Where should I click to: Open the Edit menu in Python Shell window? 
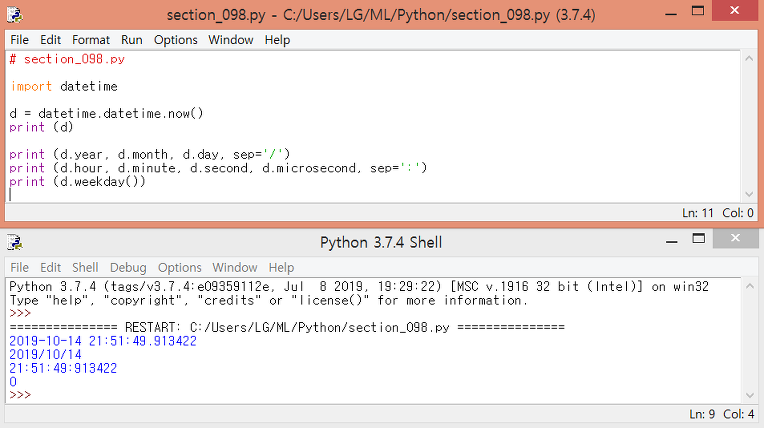(50, 268)
